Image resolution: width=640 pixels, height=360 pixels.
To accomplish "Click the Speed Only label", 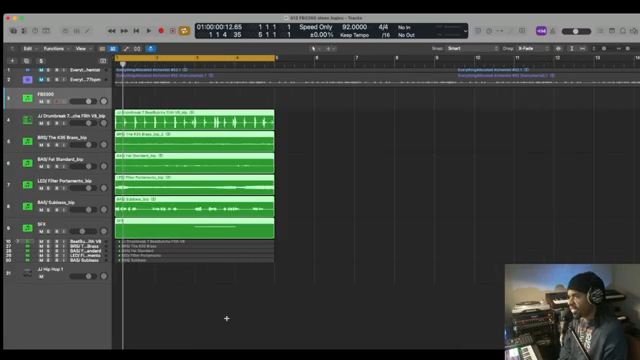I will (x=316, y=27).
